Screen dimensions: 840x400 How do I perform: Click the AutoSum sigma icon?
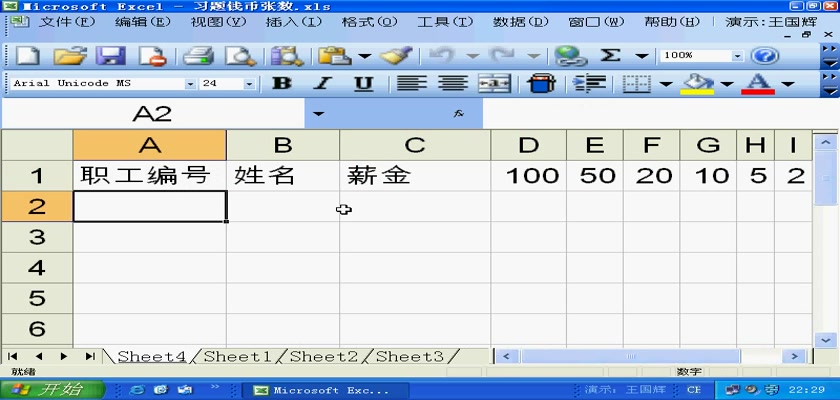click(609, 56)
